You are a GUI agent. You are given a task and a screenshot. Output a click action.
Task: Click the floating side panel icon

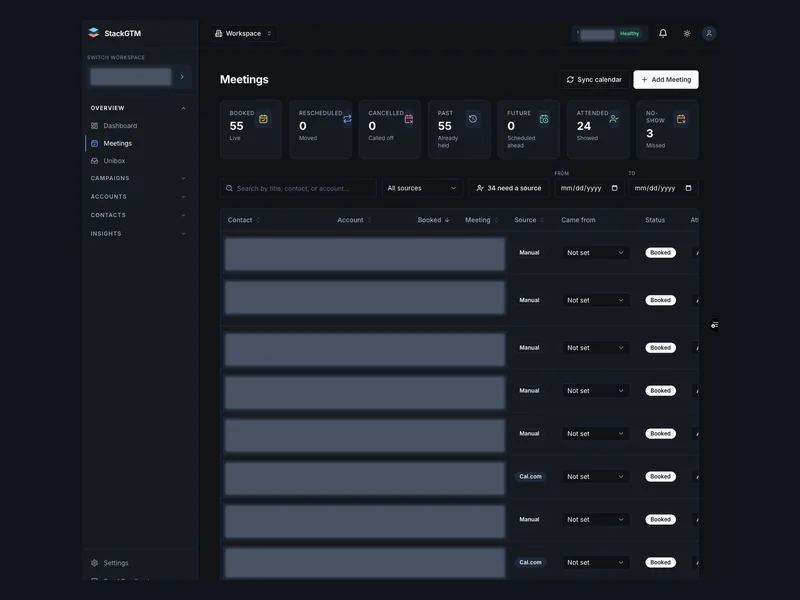pyautogui.click(x=714, y=324)
